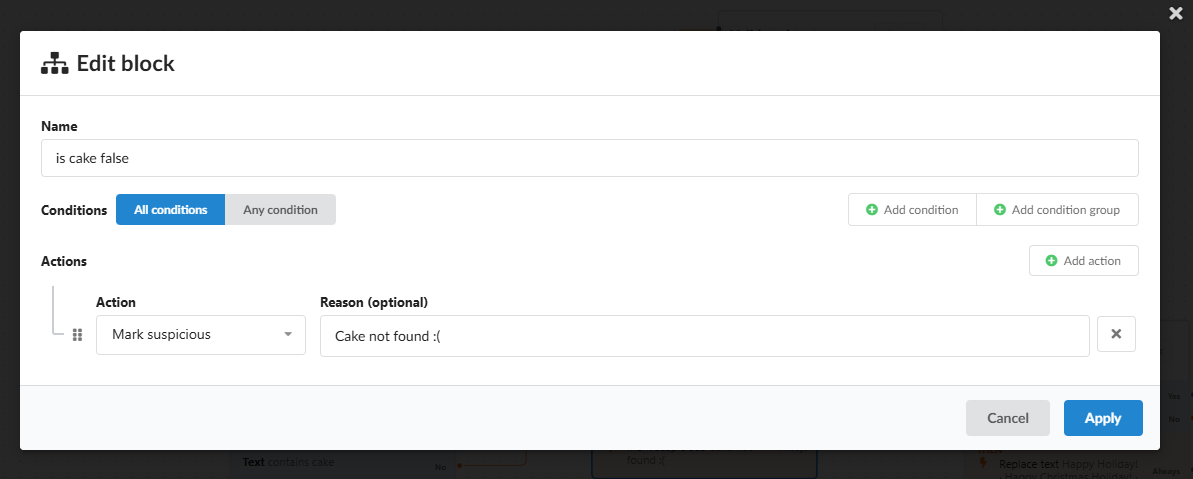This screenshot has height=479, width=1193.
Task: Click the lightning bolt icon beside Replace text
Action: tap(984, 463)
